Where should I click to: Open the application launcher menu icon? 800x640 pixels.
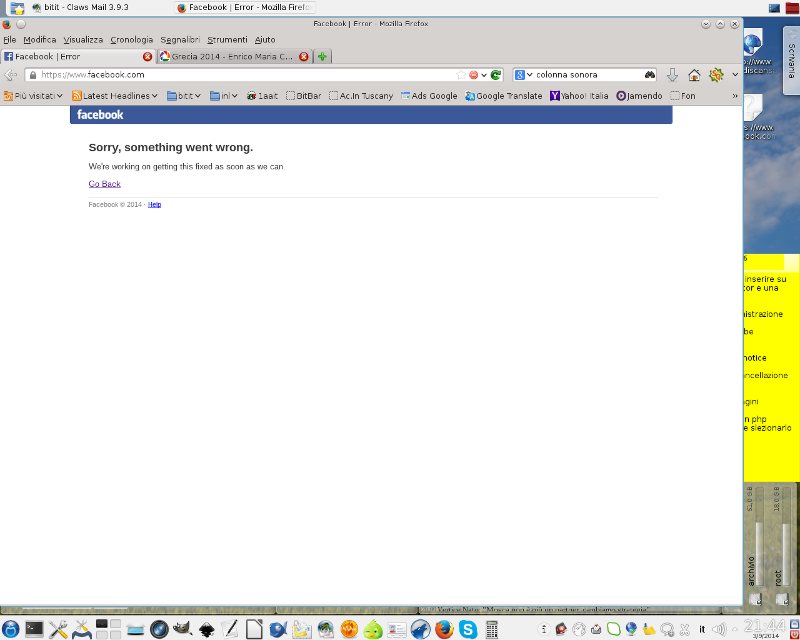(x=10, y=629)
